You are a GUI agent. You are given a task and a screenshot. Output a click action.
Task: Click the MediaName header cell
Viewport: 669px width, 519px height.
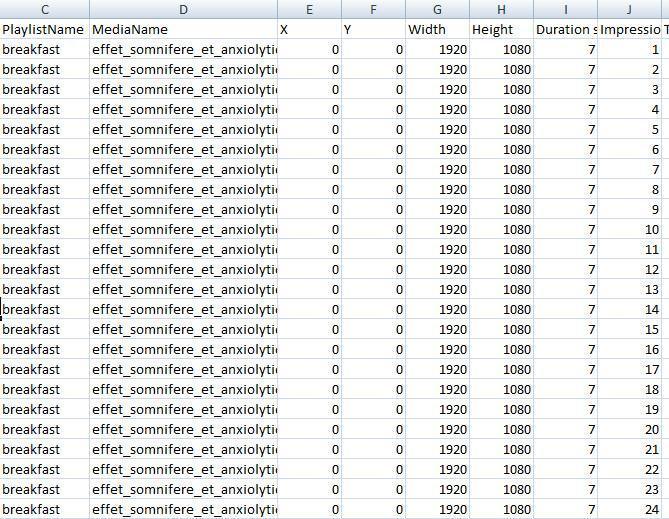tap(183, 29)
